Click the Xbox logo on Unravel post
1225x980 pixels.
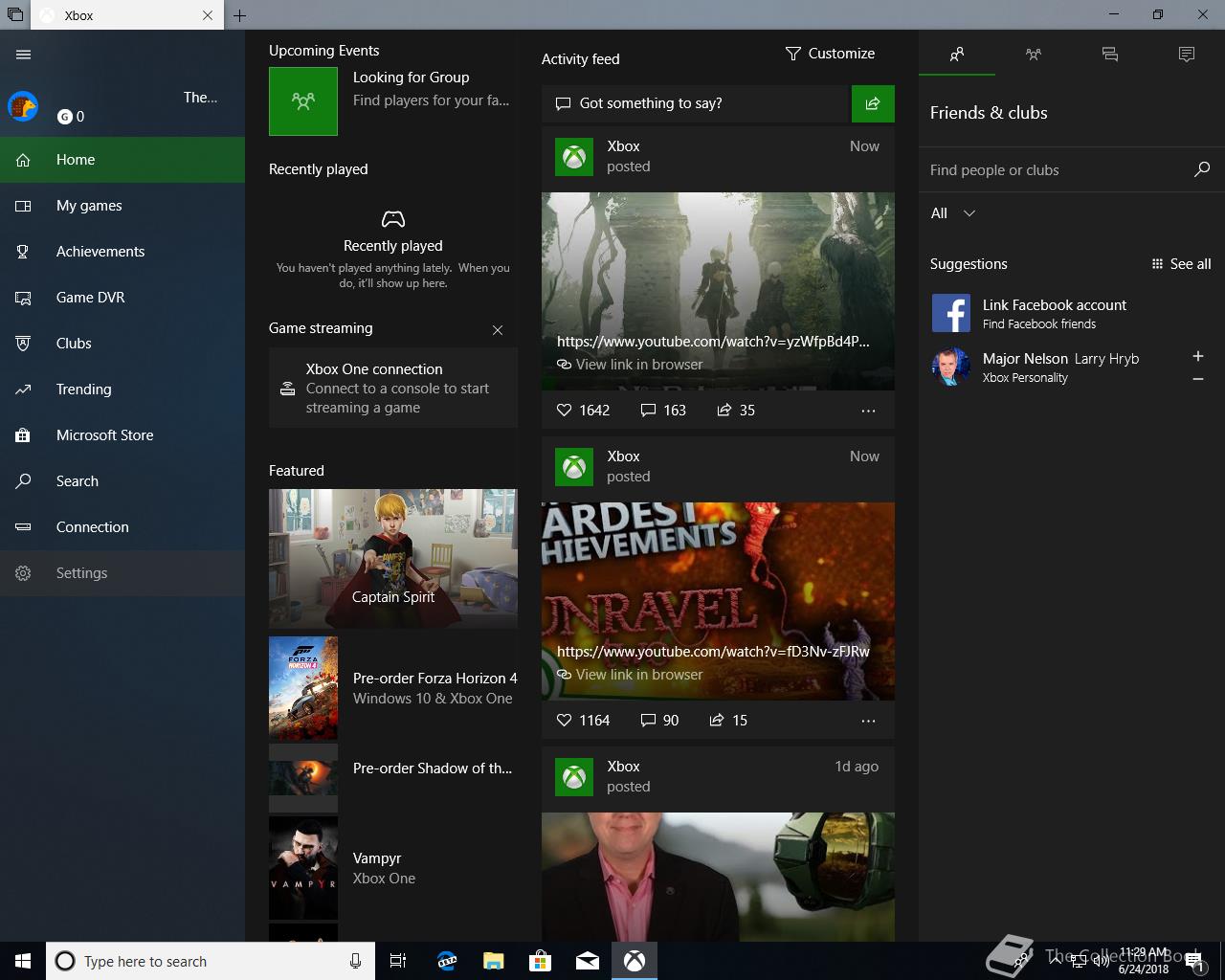coord(574,467)
